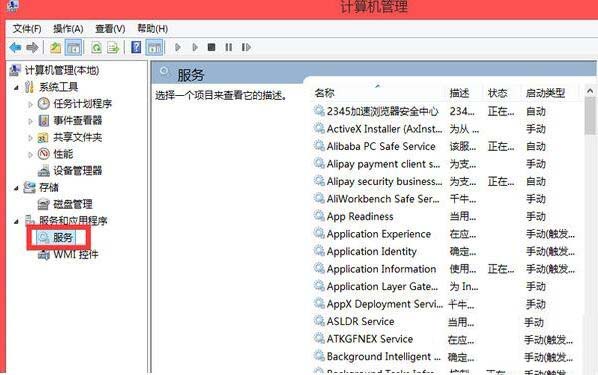Select 性能 in the tree
598x375 pixels.
click(x=63, y=154)
